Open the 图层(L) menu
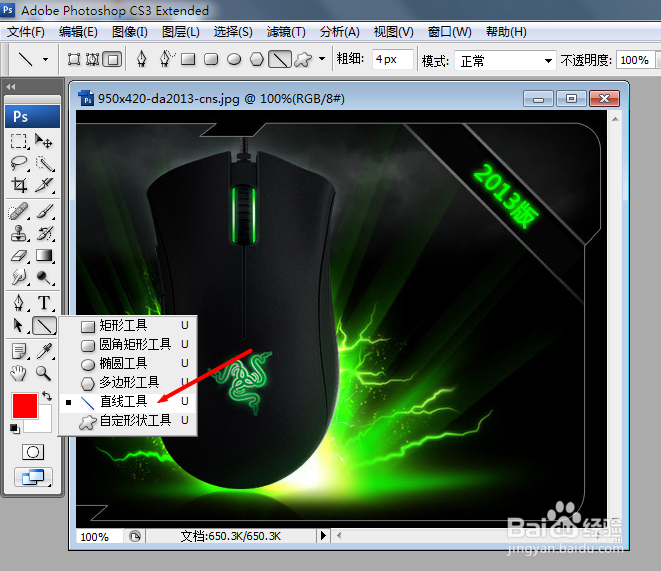This screenshot has height=571, width=661. (x=181, y=32)
